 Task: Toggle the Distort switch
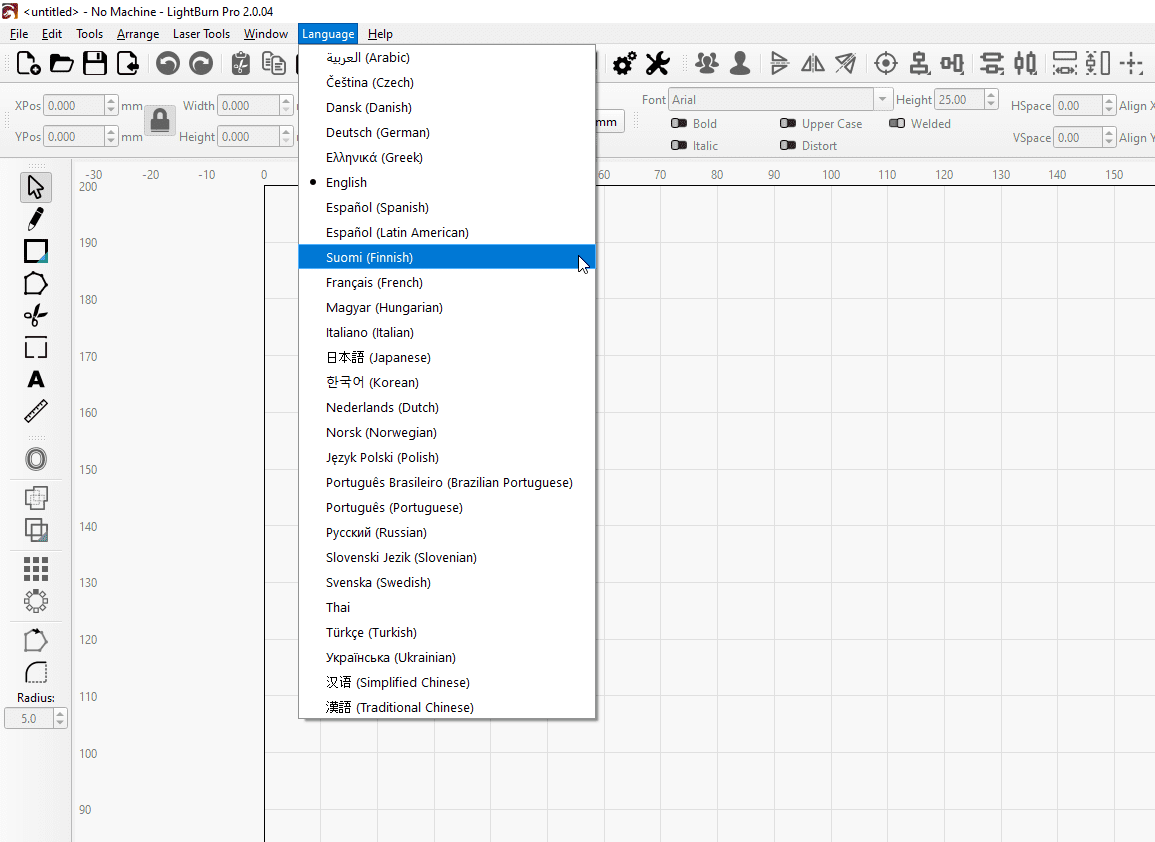787,146
